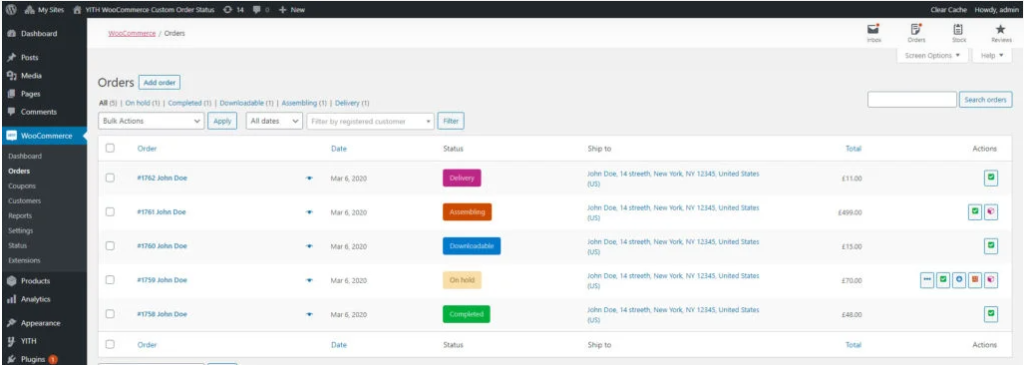Select checkbox for order #1760

point(110,246)
